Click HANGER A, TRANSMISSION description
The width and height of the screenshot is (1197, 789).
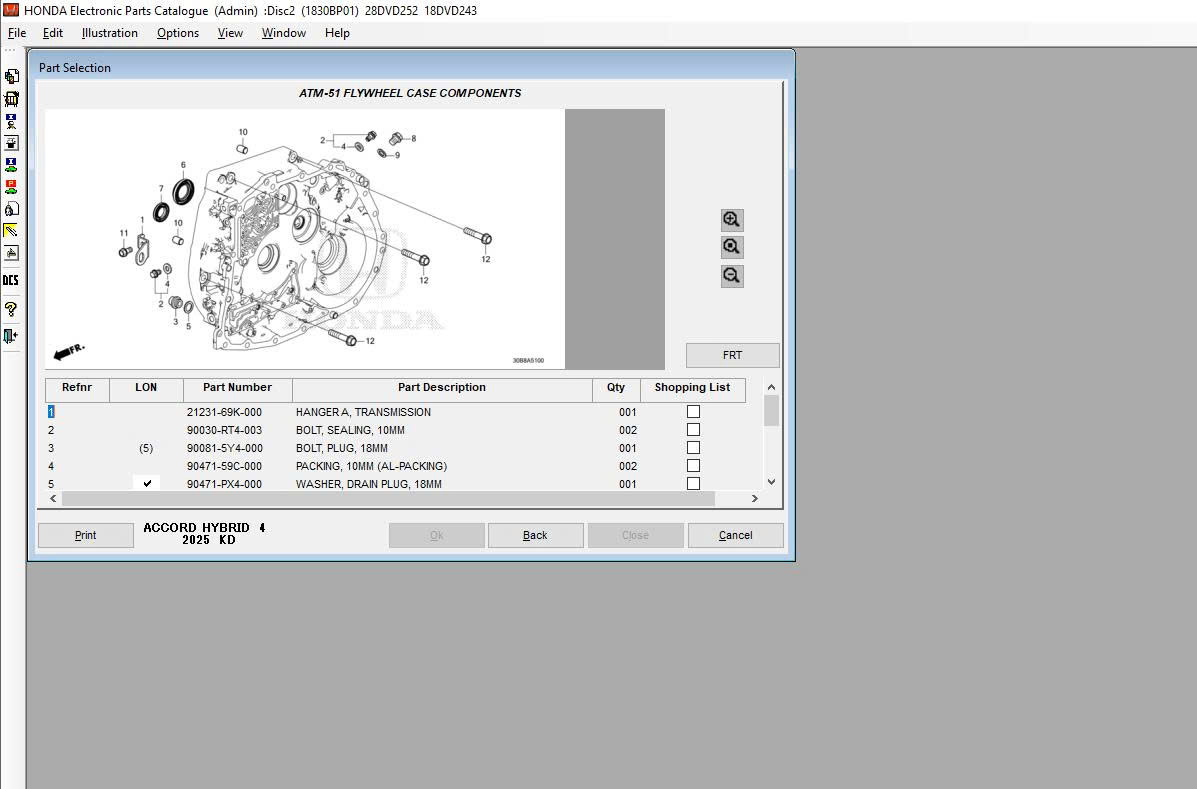coord(363,412)
